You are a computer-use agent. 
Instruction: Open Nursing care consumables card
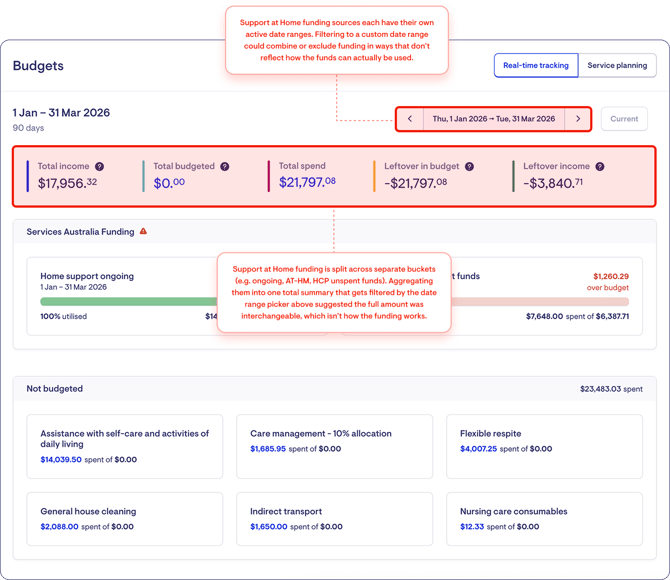544,518
